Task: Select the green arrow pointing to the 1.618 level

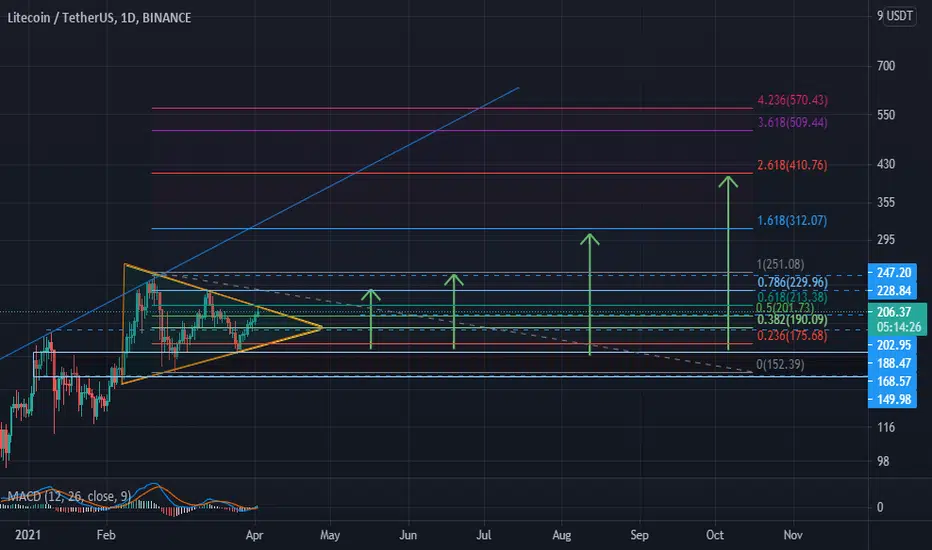Action: click(x=590, y=294)
